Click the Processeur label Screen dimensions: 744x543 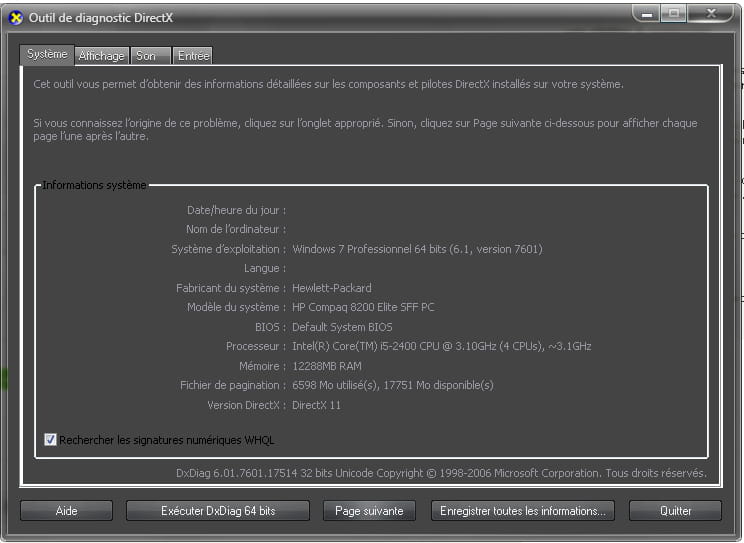pyautogui.click(x=256, y=346)
